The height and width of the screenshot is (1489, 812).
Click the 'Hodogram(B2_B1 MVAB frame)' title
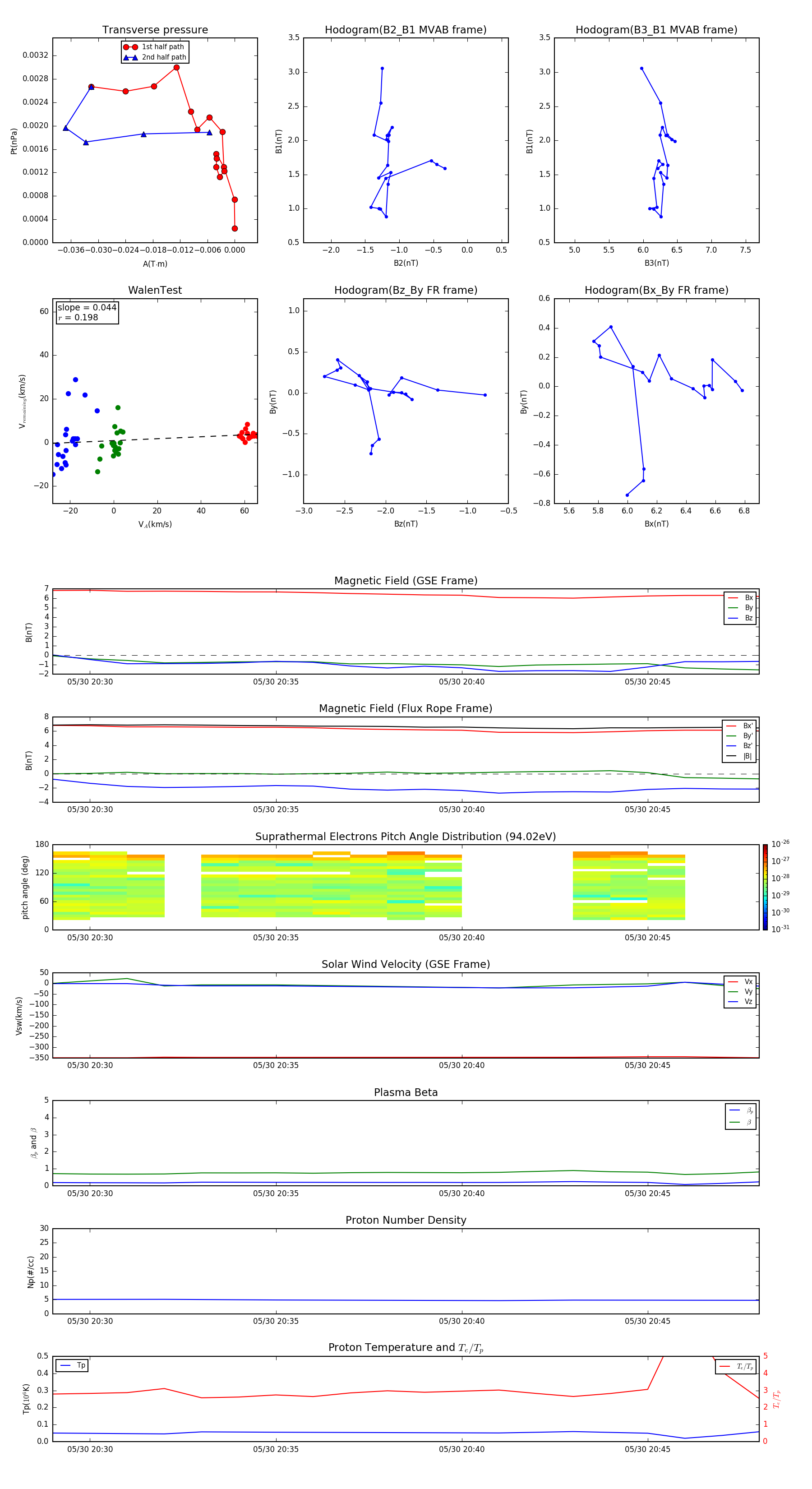coord(406,30)
